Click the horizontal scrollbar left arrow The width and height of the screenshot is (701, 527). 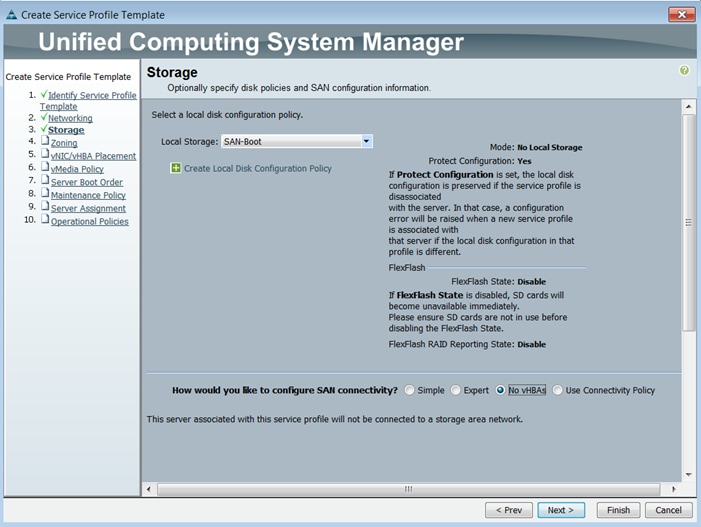(x=149, y=489)
